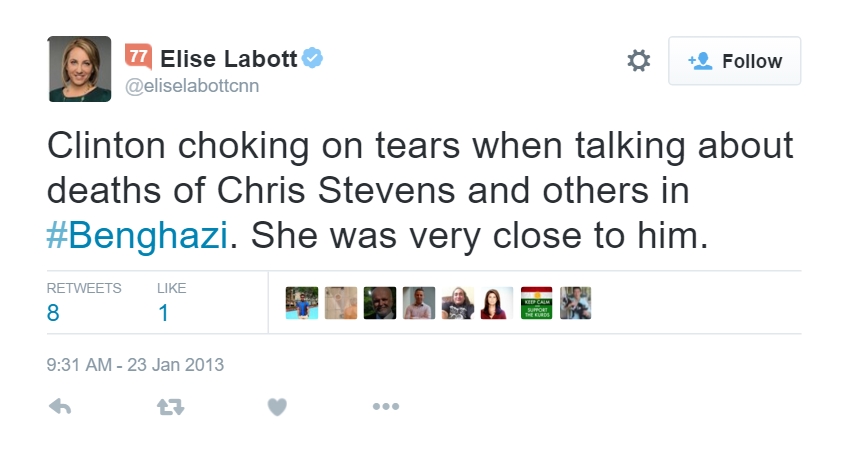The image size is (850, 462).
Task: Open the gear settings dropdown
Action: tap(638, 61)
